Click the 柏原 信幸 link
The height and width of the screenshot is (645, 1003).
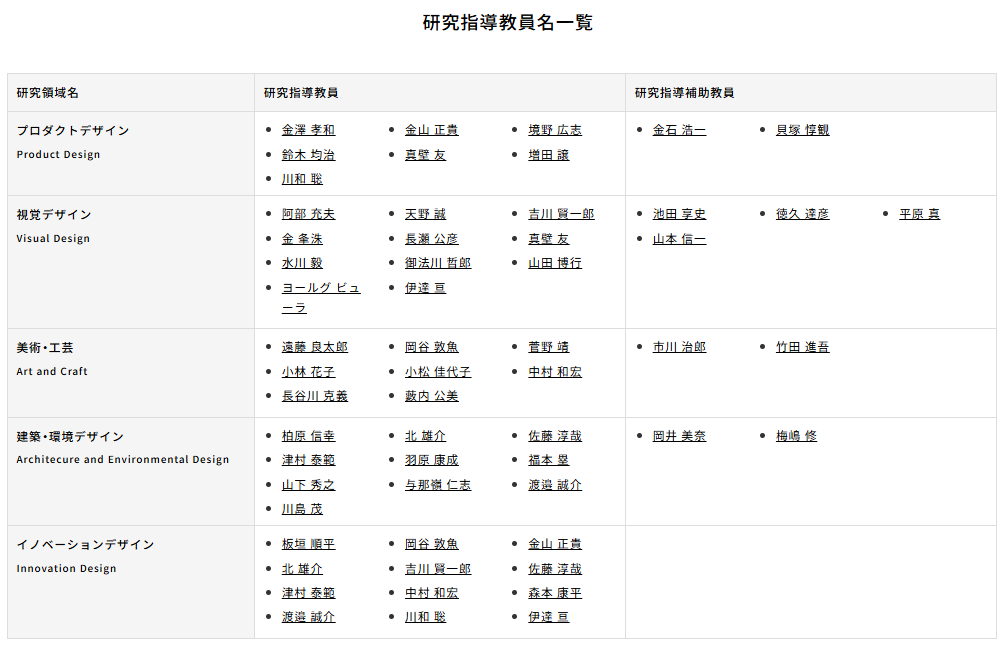click(x=308, y=436)
